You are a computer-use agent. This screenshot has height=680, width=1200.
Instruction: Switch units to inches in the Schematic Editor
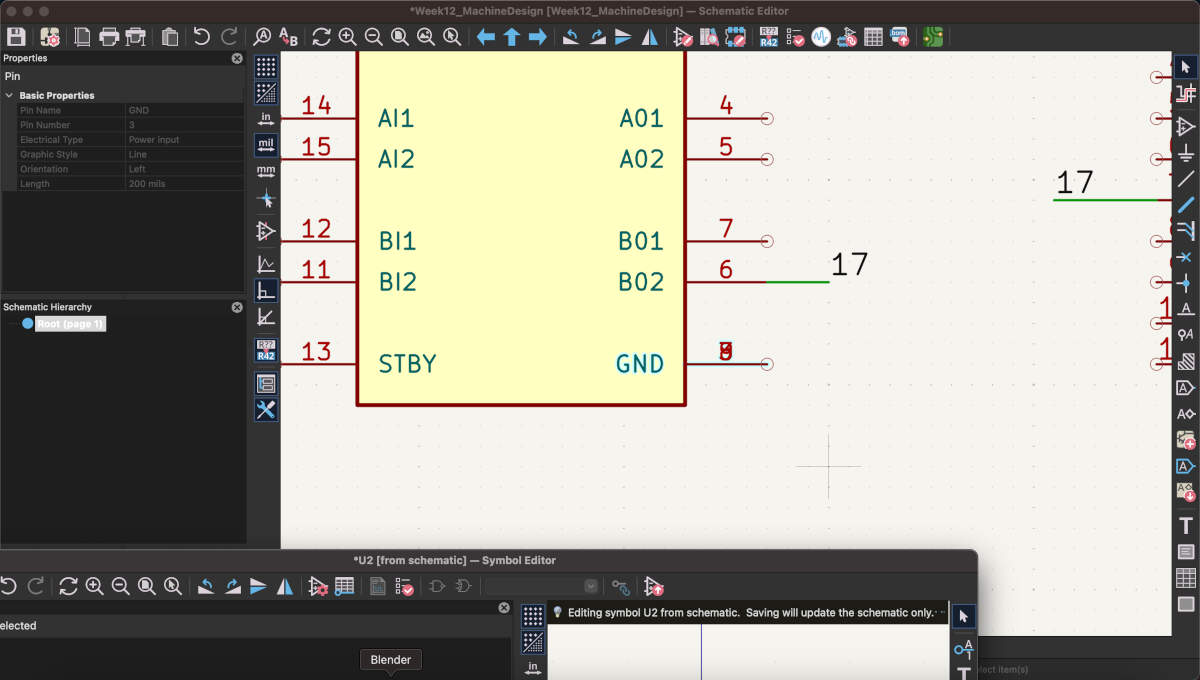click(266, 119)
